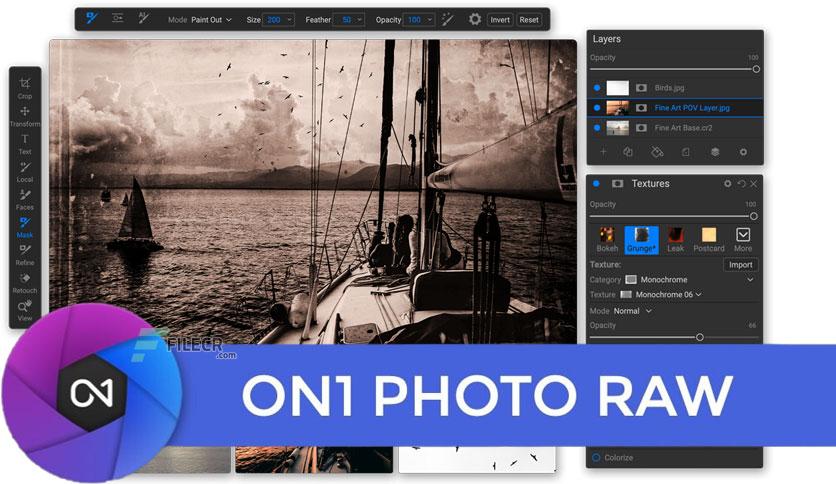This screenshot has height=484, width=836.
Task: Expand the Category Monochrome dropdown
Action: [691, 279]
